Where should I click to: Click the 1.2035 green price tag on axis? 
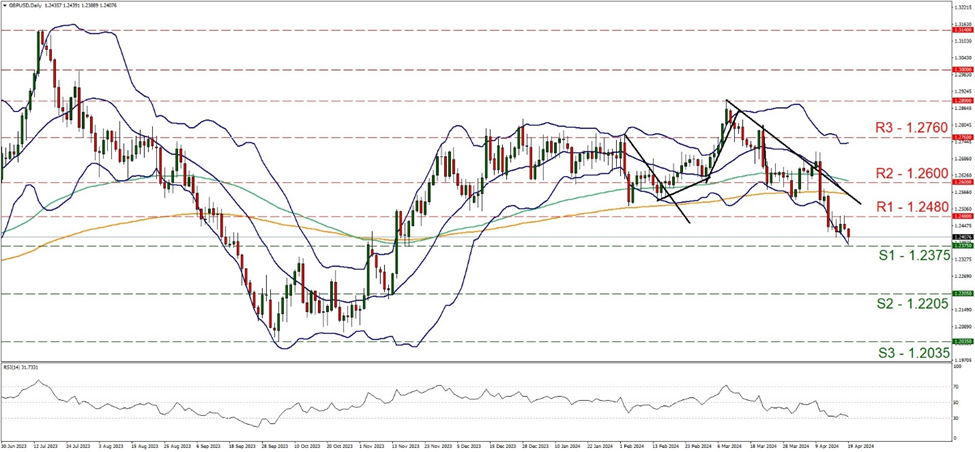tap(963, 341)
